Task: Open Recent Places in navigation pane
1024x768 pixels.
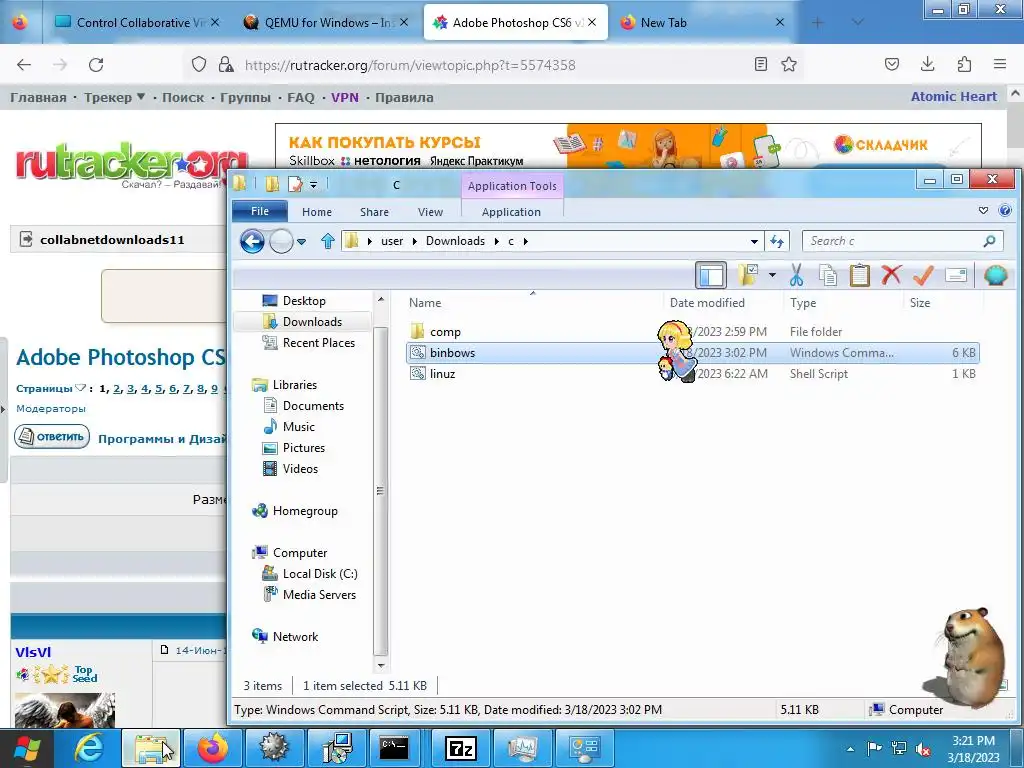Action: tap(319, 342)
